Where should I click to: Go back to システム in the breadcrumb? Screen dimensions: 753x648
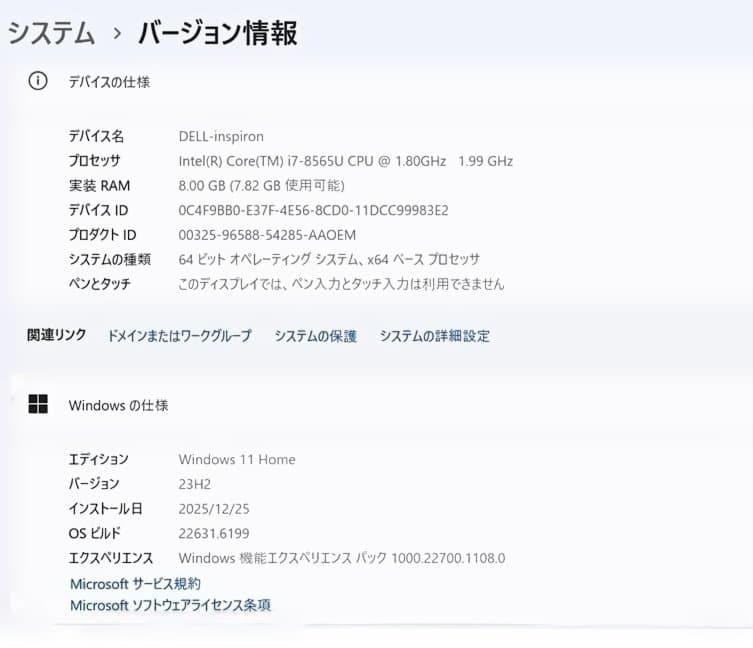pyautogui.click(x=51, y=33)
